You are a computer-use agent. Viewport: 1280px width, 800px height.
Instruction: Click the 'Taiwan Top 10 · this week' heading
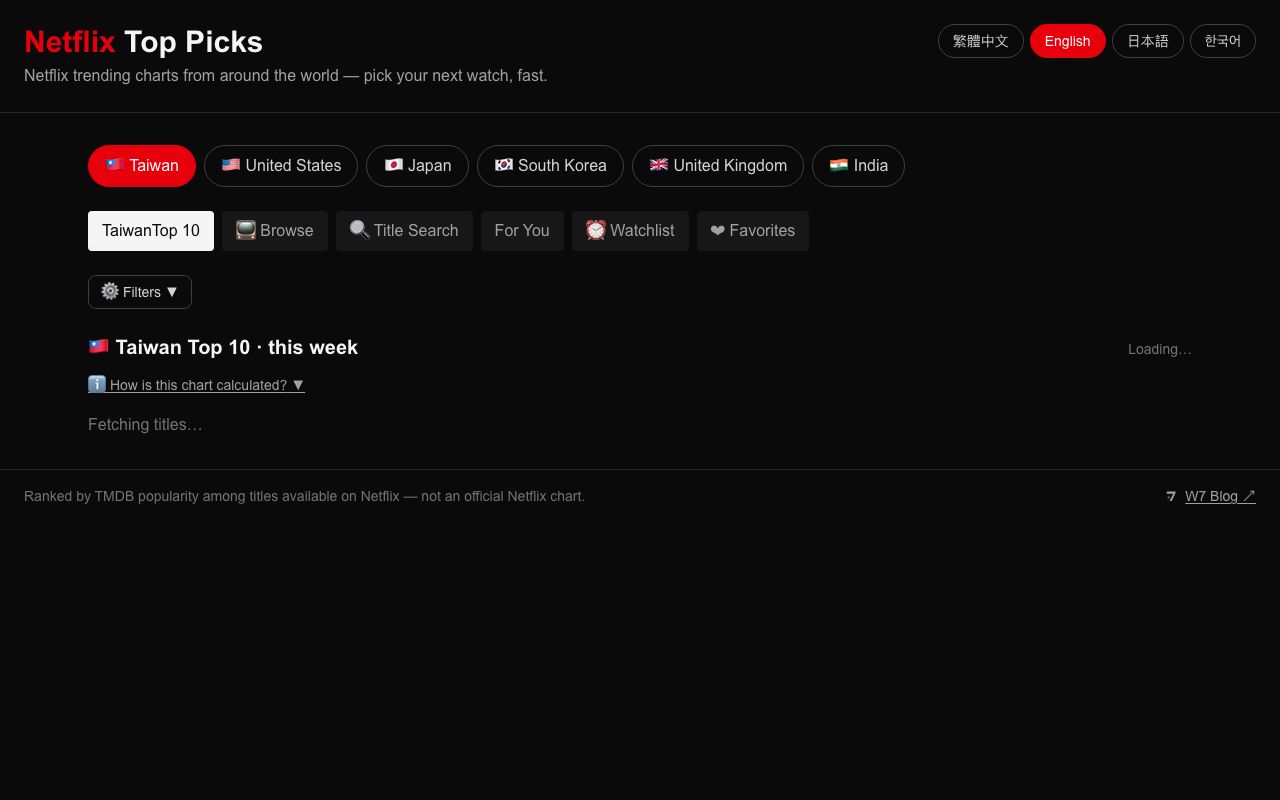[x=223, y=347]
